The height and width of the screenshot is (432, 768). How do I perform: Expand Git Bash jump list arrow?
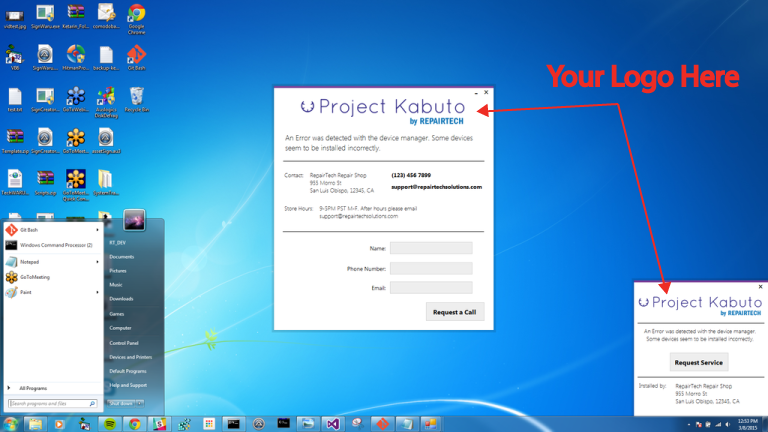[97, 230]
